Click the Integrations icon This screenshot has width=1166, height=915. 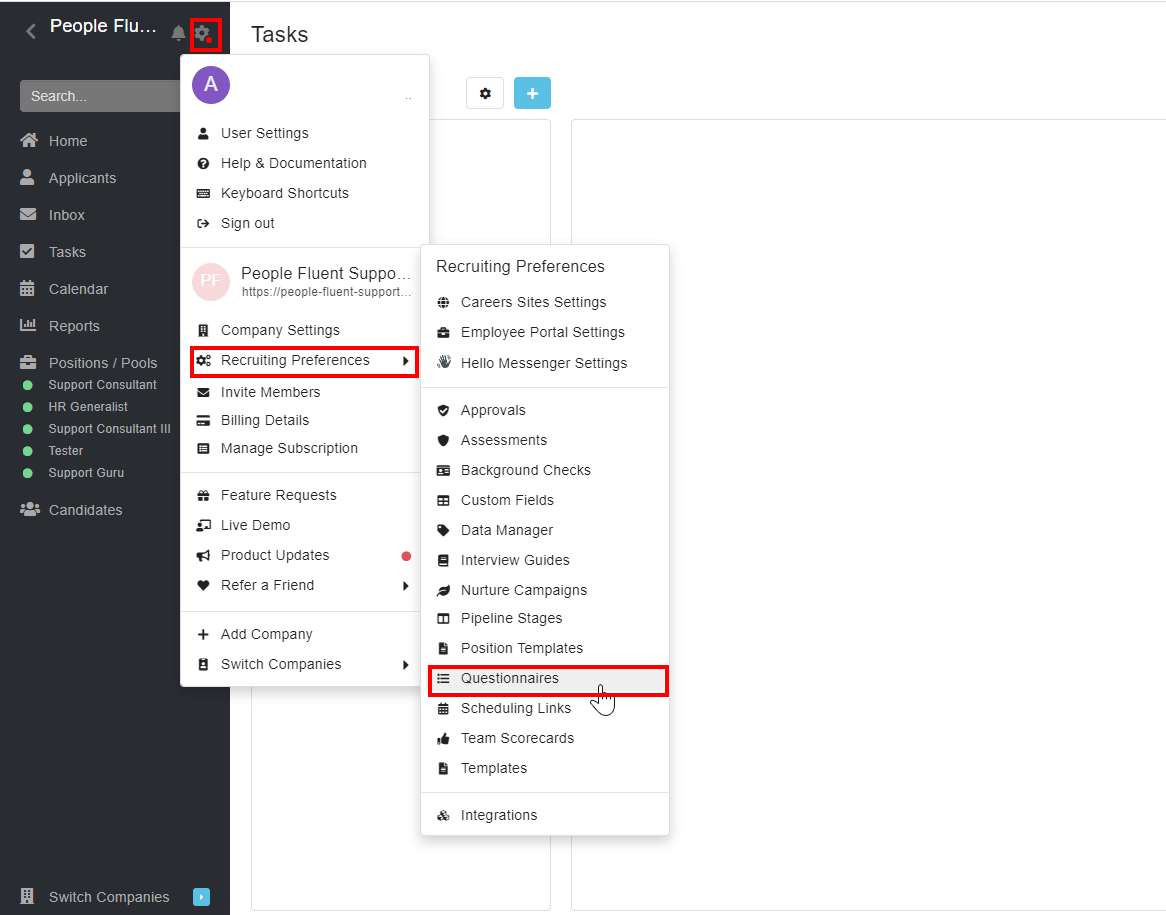pos(443,815)
